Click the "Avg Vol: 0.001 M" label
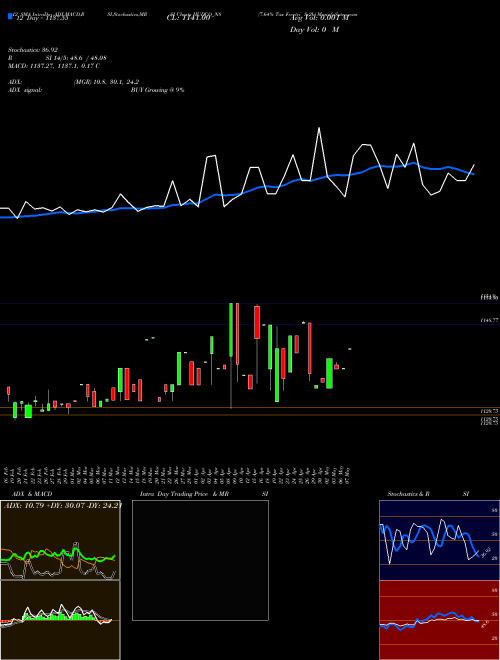Screen dimensions: 500x660 coord(319,18)
